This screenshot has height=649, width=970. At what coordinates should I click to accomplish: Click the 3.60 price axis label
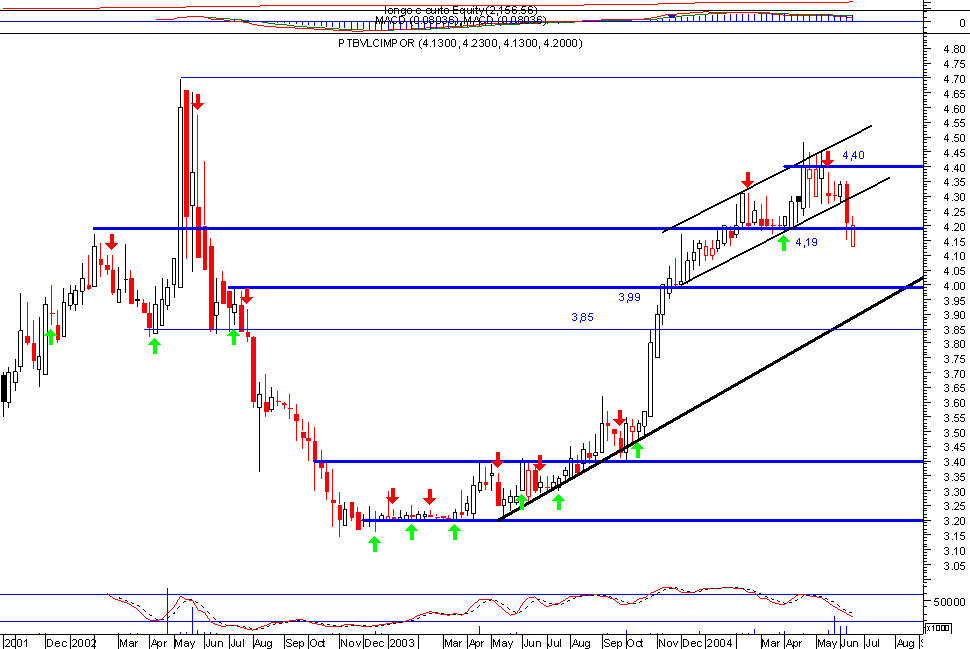[x=954, y=403]
